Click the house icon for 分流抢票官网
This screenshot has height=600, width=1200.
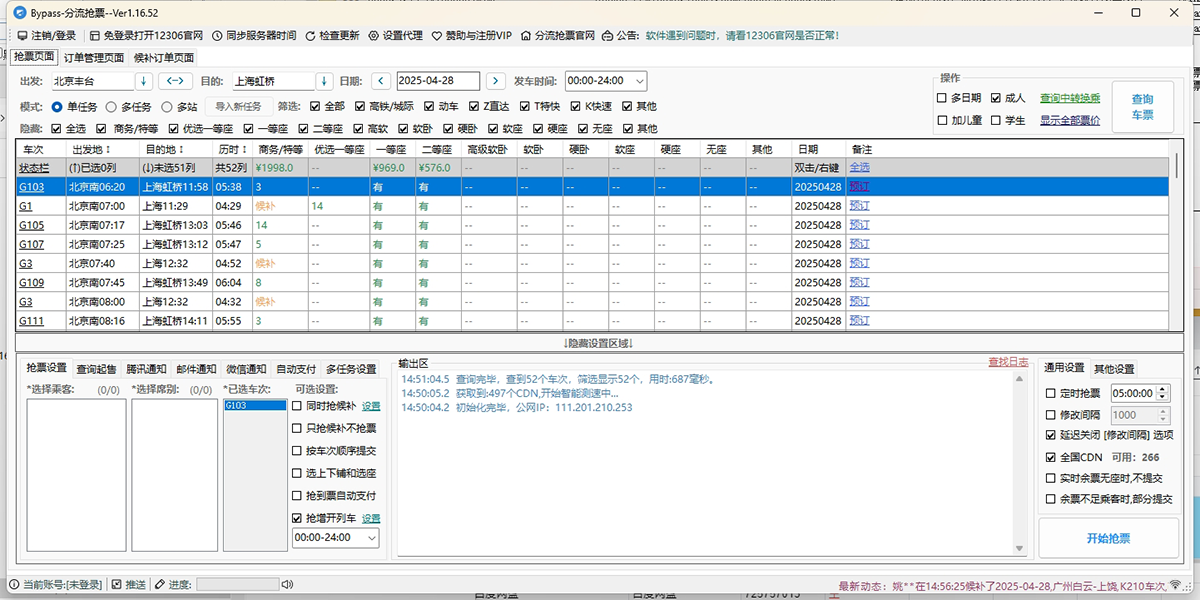pyautogui.click(x=526, y=35)
